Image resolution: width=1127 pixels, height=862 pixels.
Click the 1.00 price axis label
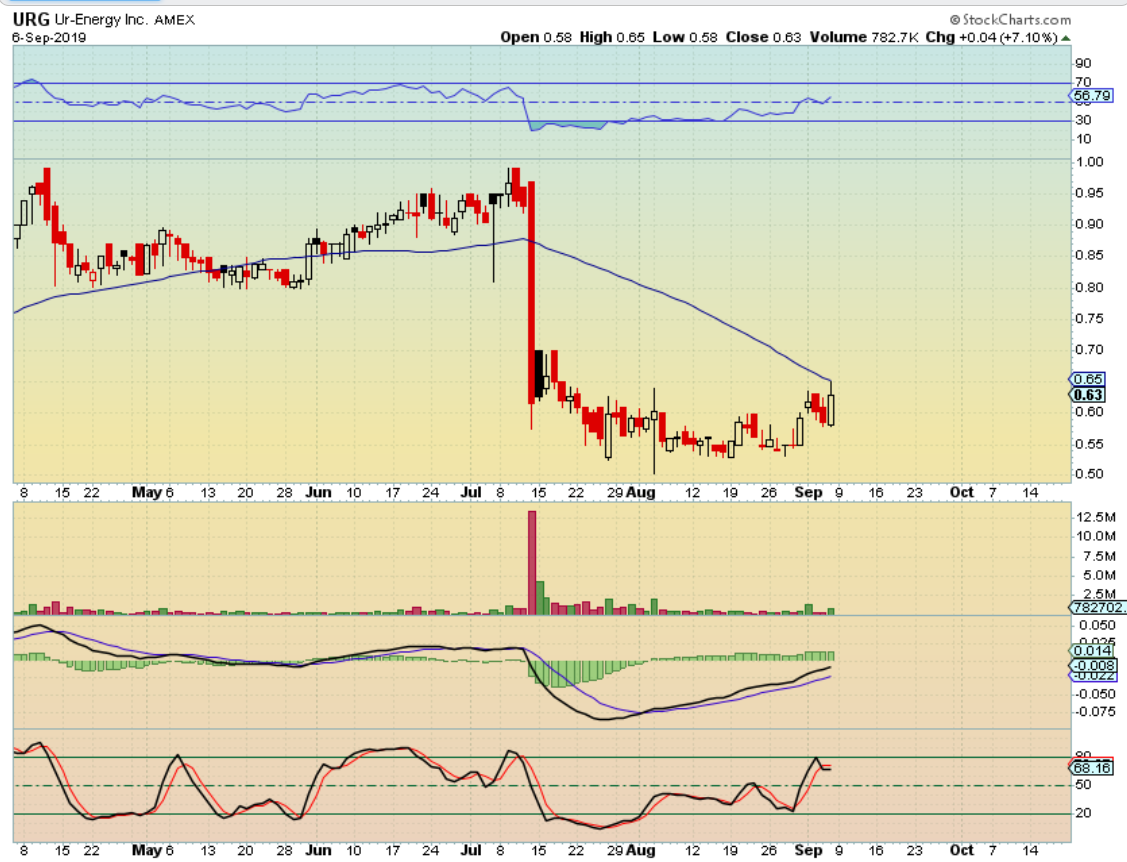(1090, 162)
